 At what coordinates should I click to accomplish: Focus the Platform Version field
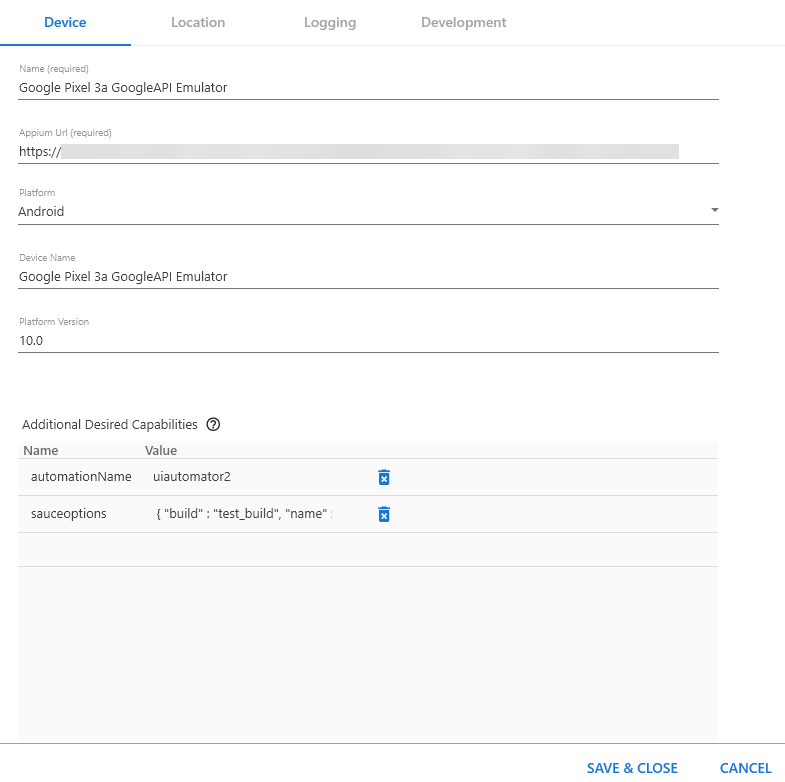(368, 341)
